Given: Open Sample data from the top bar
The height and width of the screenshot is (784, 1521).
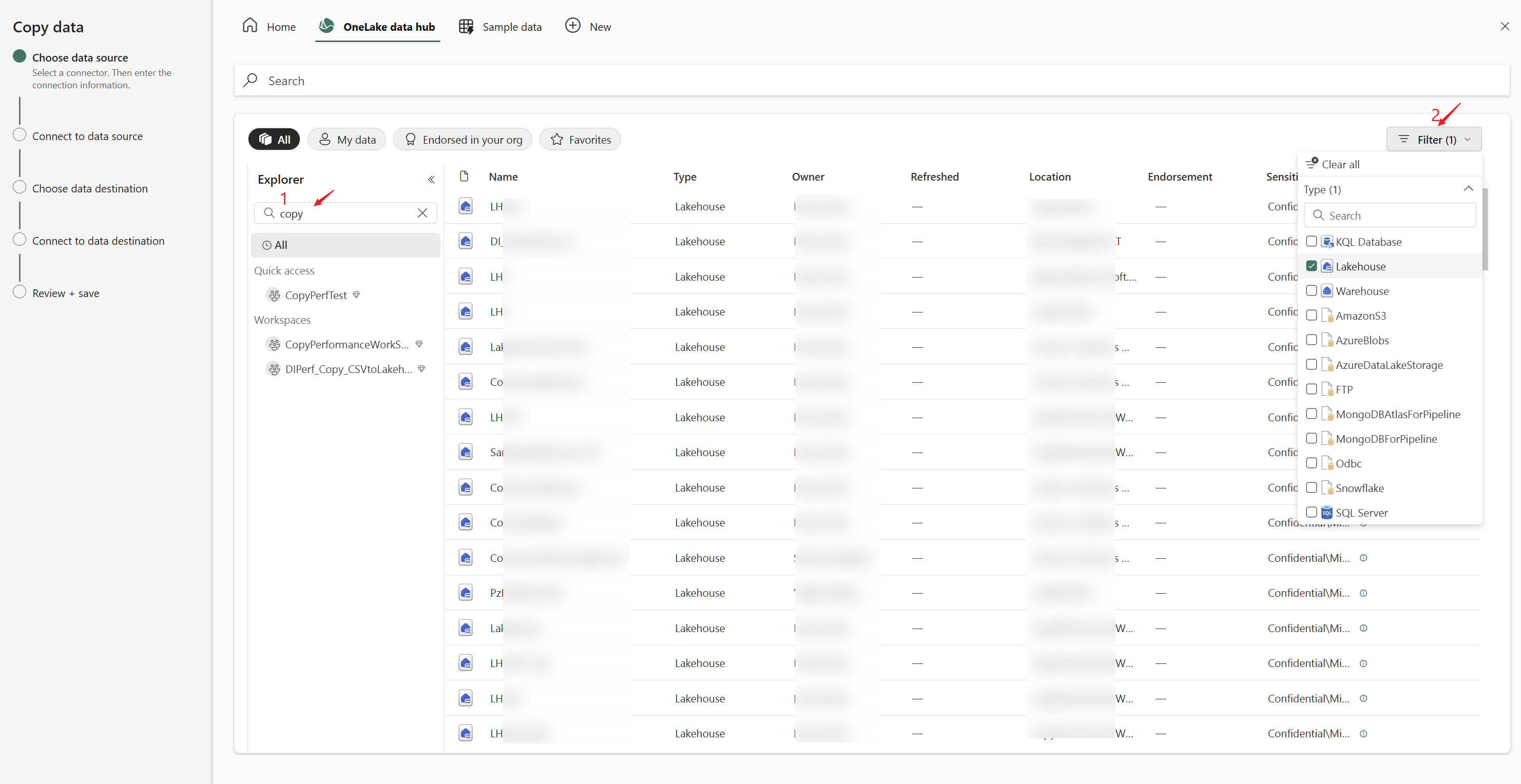Looking at the screenshot, I should coord(466,25).
